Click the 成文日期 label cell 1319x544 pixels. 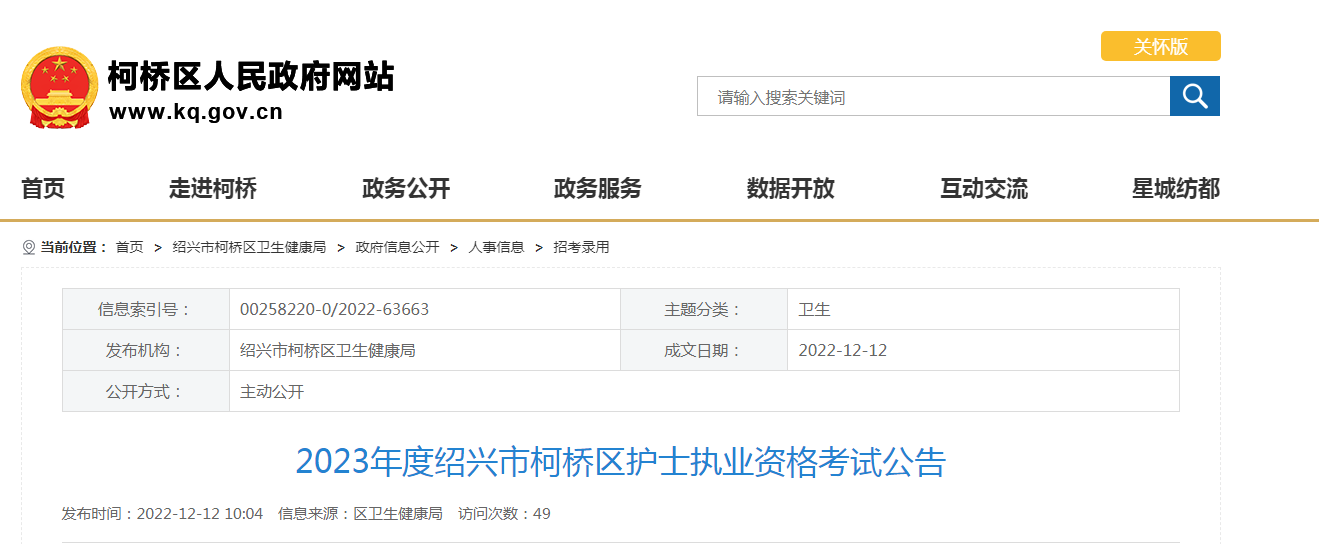pyautogui.click(x=704, y=351)
